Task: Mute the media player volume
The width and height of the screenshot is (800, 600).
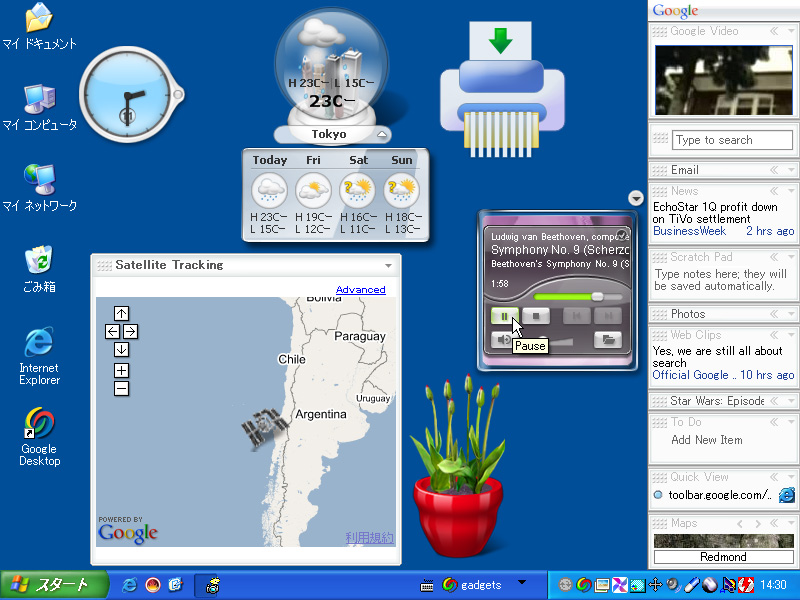Action: [x=502, y=340]
